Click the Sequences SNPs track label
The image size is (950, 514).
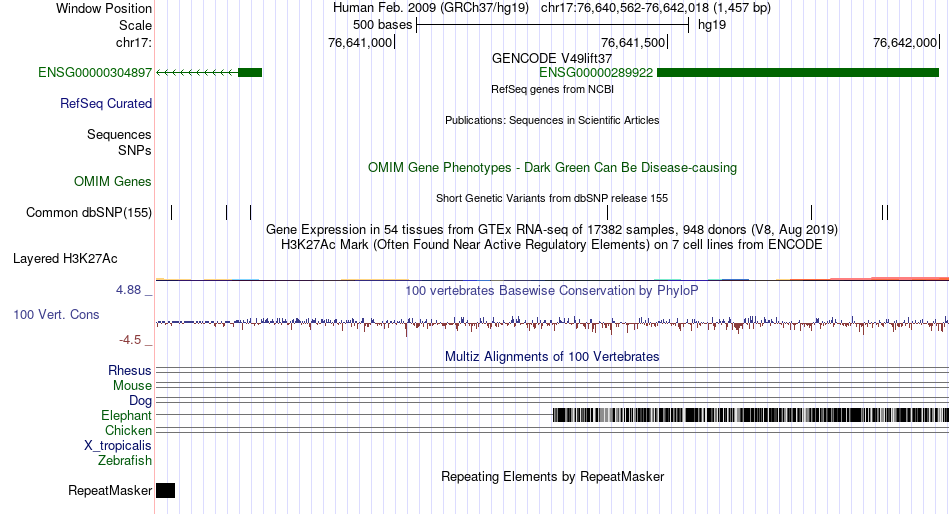pyautogui.click(x=119, y=142)
